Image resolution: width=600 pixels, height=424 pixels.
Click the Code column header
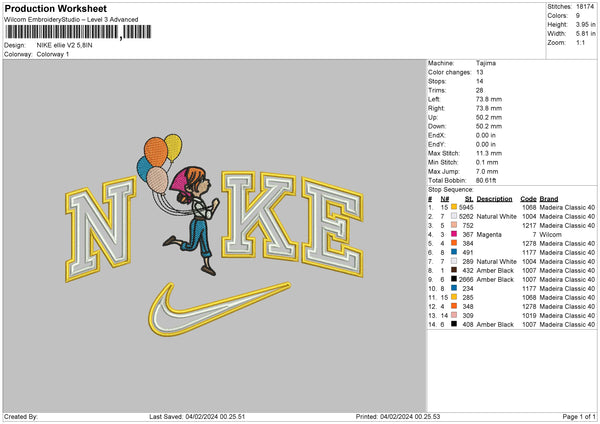(529, 198)
